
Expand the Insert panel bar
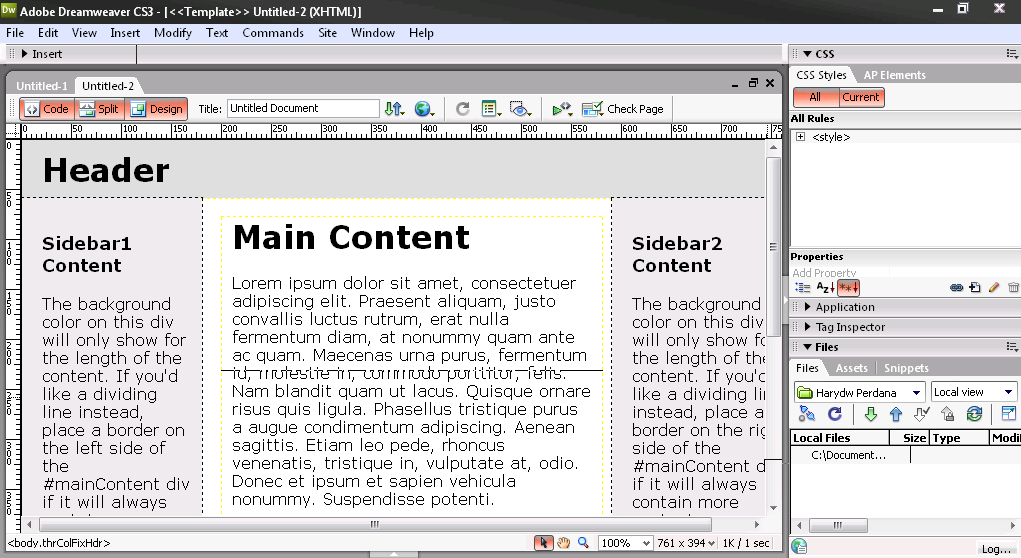[42, 54]
